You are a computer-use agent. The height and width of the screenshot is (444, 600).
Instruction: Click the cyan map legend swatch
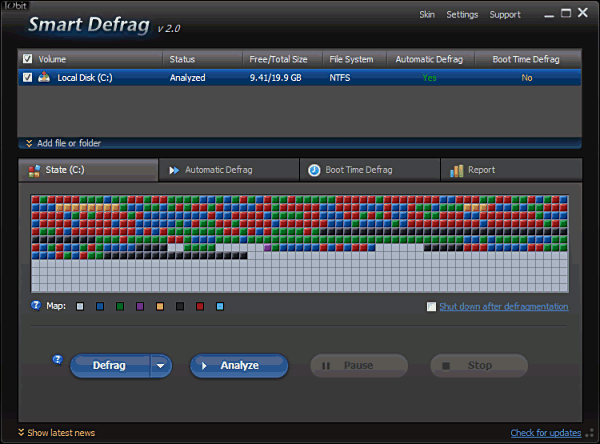pos(220,306)
